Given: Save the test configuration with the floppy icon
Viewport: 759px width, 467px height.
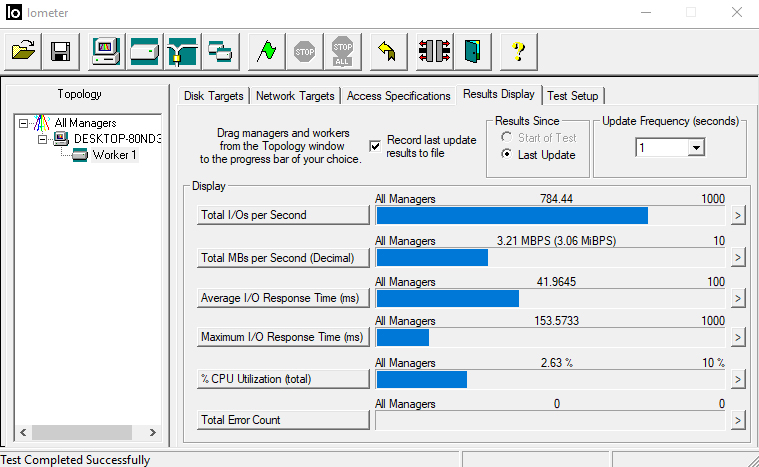Looking at the screenshot, I should point(60,50).
